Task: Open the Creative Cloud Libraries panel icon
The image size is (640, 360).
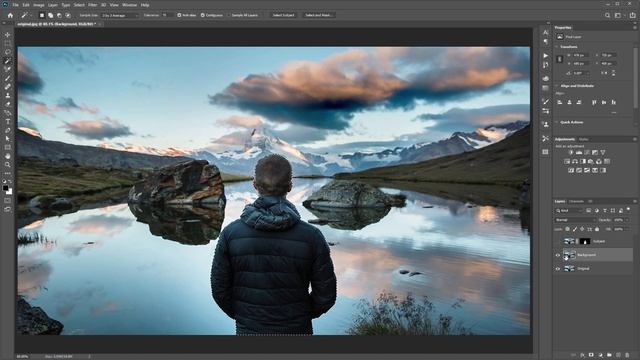Action: pos(546,78)
